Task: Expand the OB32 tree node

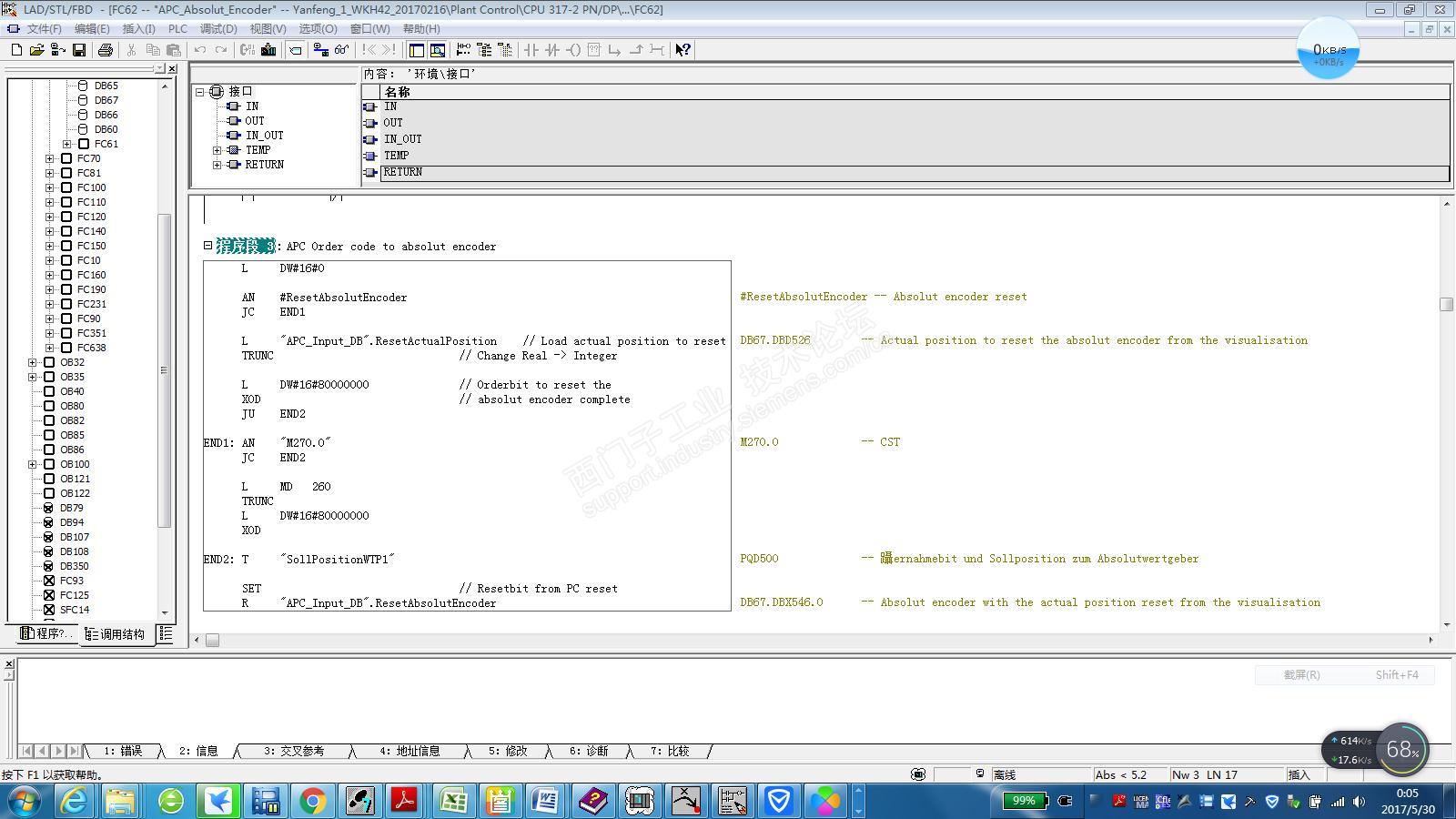Action: [32, 362]
